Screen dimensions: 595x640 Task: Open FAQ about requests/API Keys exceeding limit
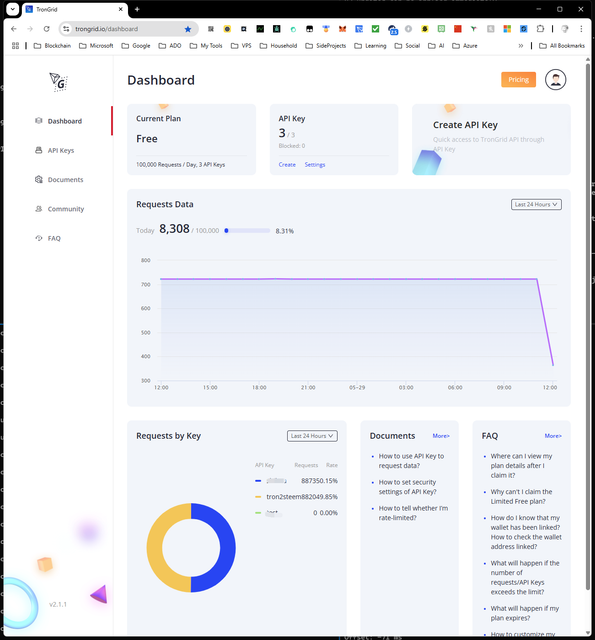click(525, 578)
